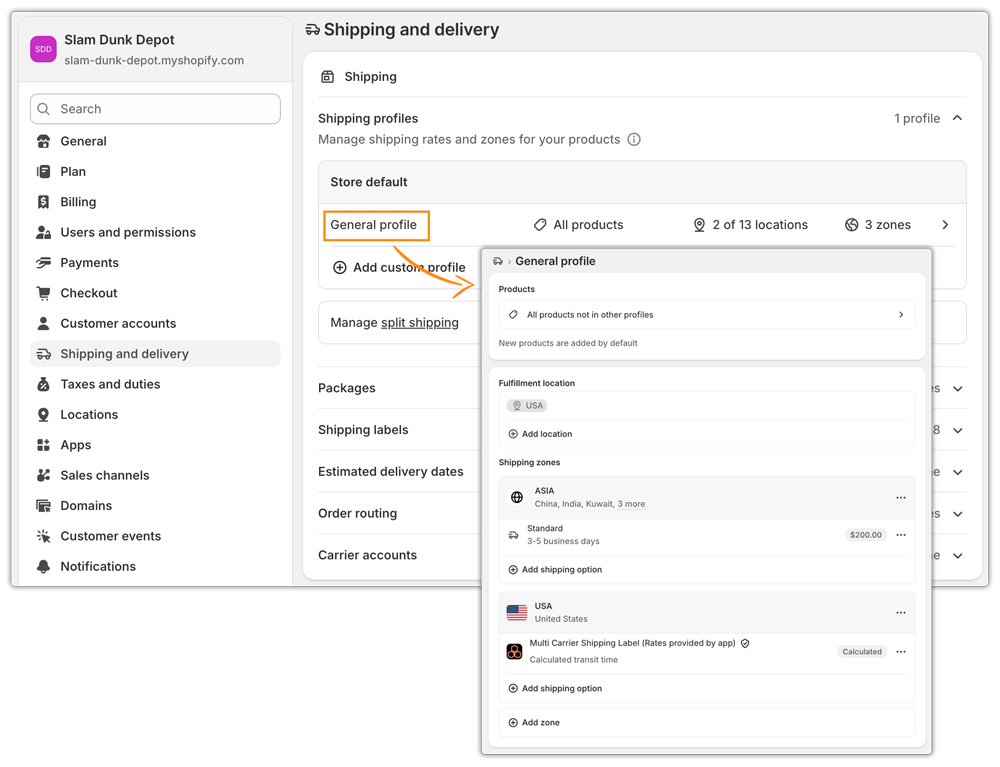Image resolution: width=1000 pixels, height=767 pixels.
Task: Click chevron on the products row
Action: click(901, 315)
